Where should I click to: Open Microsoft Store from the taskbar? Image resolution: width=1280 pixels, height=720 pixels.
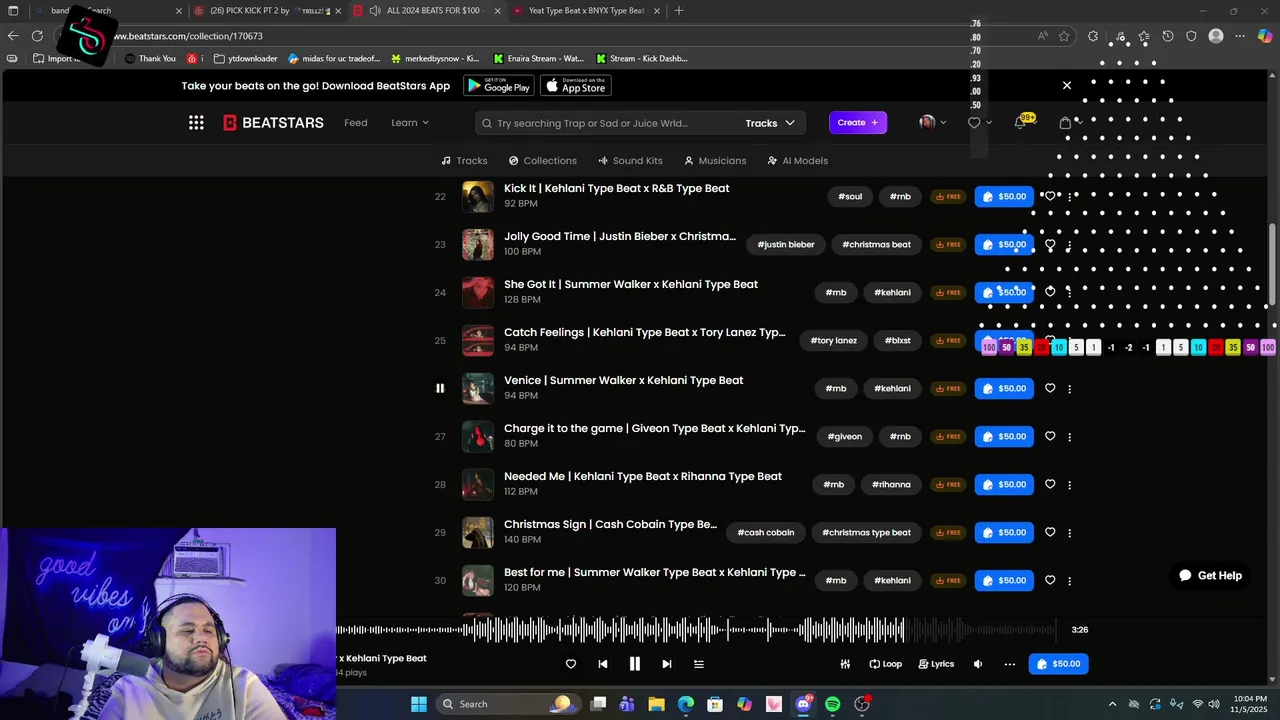pos(715,704)
